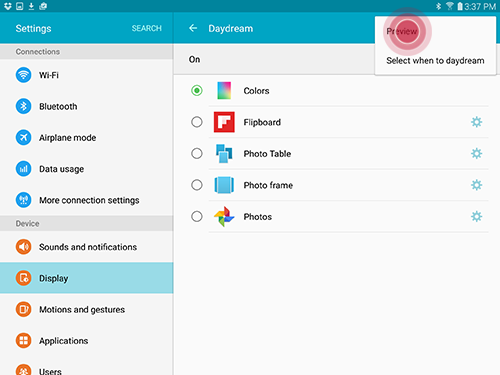Select the Colors radio button
500x375 pixels.
pyautogui.click(x=197, y=91)
